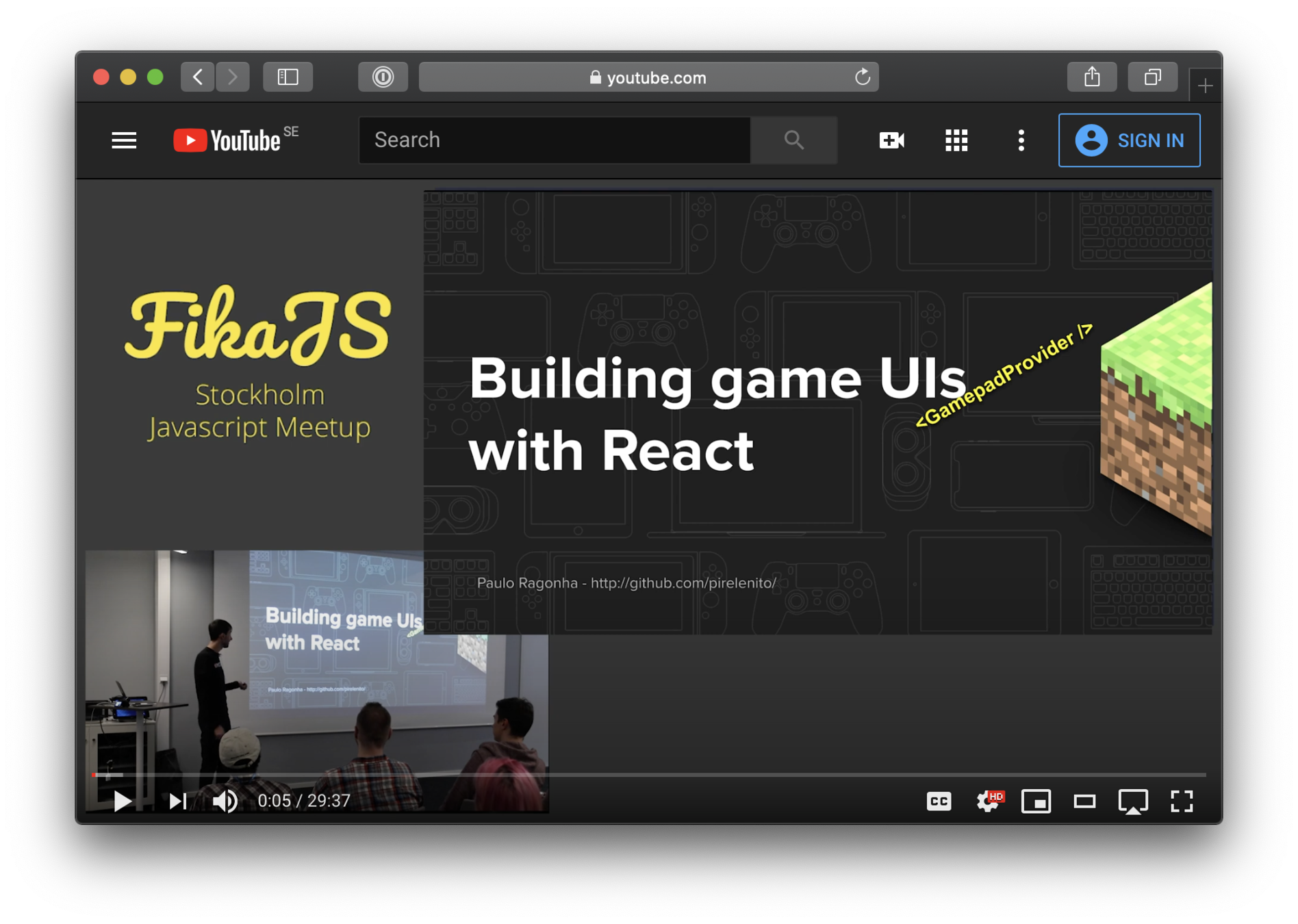
Task: Close the Safari window with the red button
Action: [x=101, y=77]
